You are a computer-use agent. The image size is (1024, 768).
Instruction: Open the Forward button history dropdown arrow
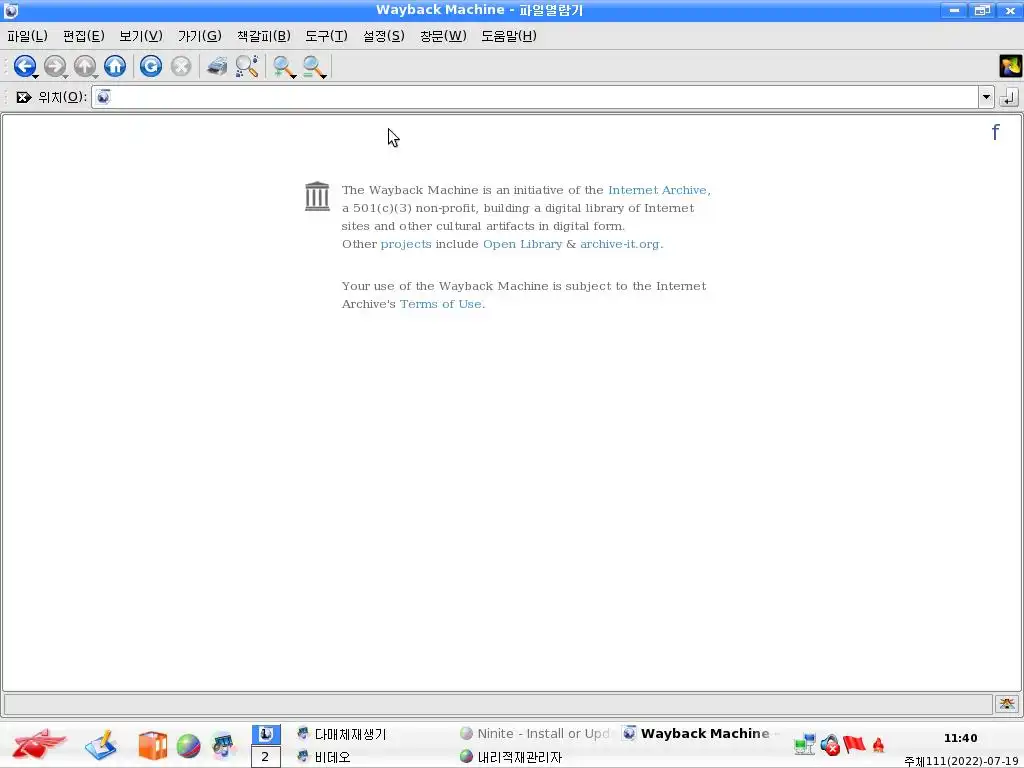(x=65, y=76)
